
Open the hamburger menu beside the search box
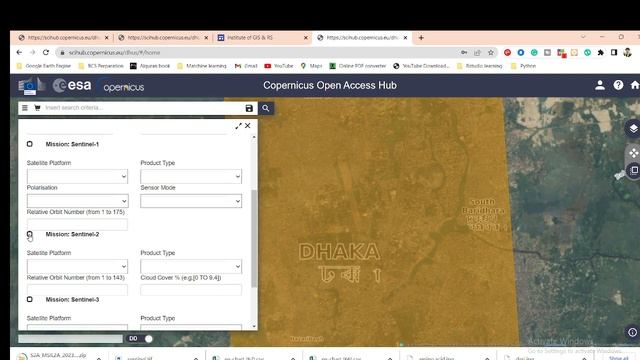click(x=25, y=108)
